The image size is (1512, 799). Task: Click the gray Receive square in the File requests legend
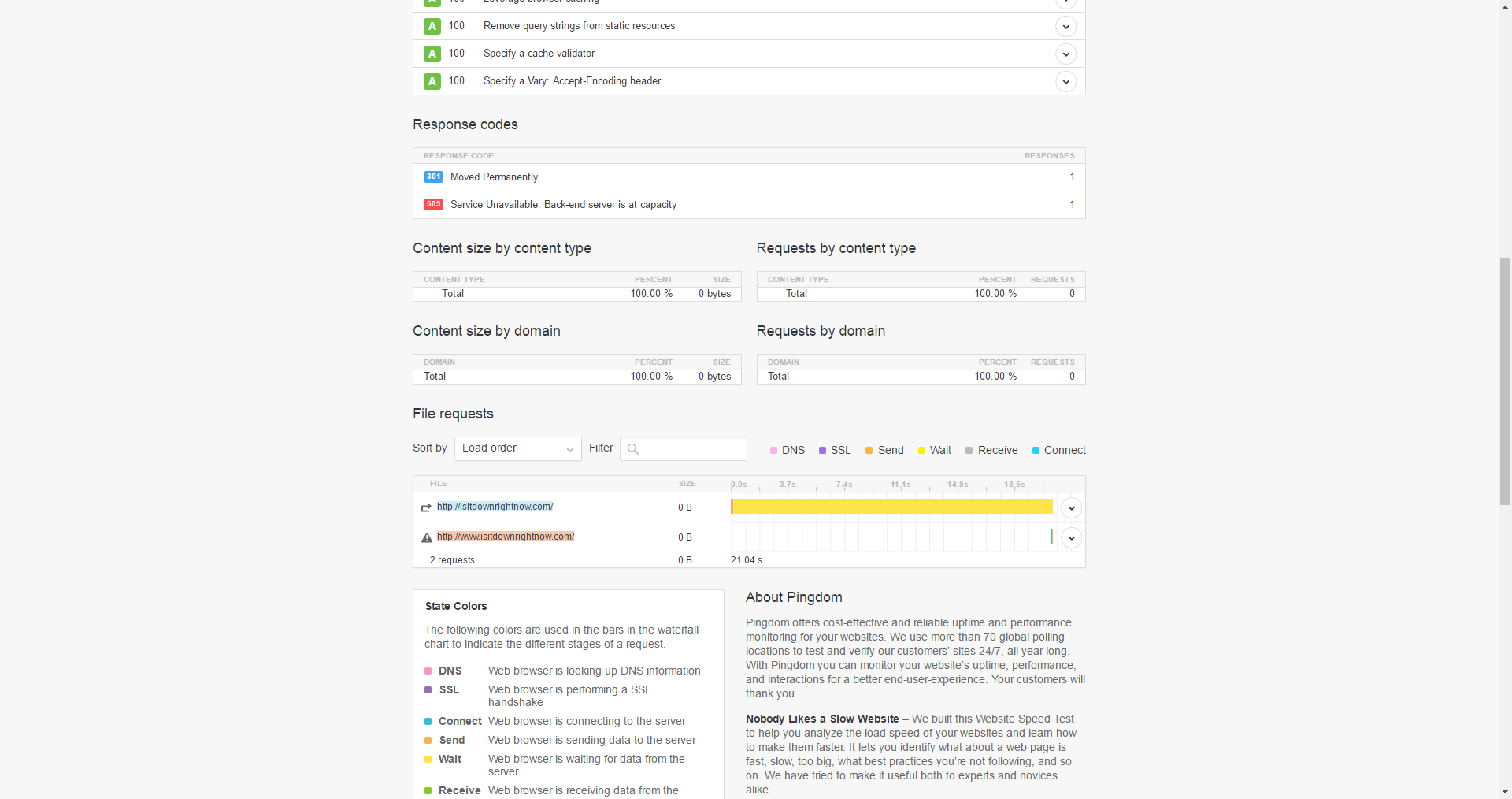(969, 451)
